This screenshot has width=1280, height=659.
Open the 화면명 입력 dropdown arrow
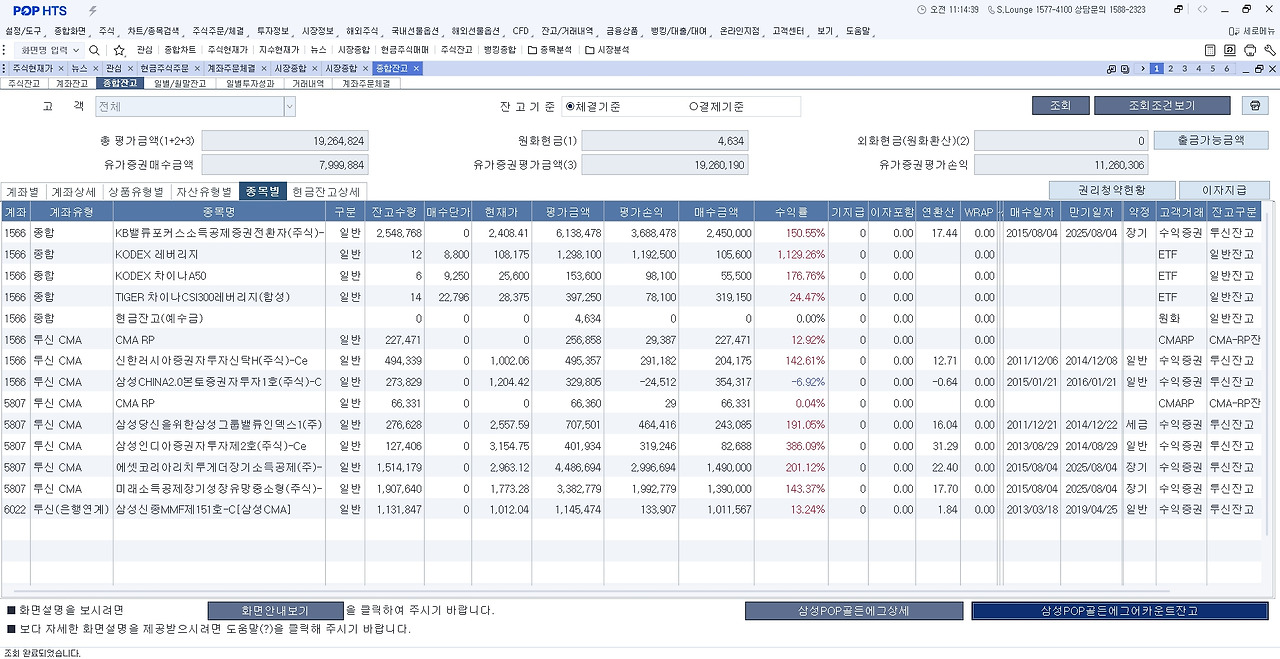pyautogui.click(x=76, y=50)
